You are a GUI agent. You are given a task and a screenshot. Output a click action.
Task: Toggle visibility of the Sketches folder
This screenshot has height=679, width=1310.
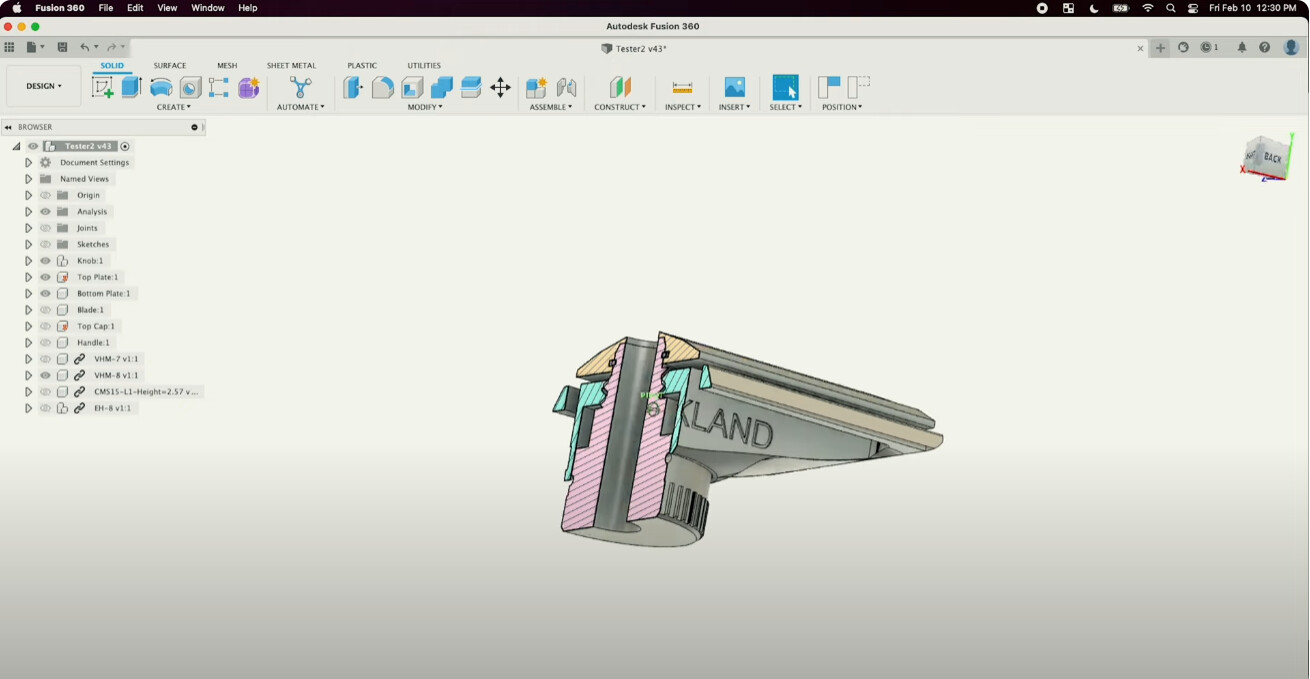coord(45,244)
